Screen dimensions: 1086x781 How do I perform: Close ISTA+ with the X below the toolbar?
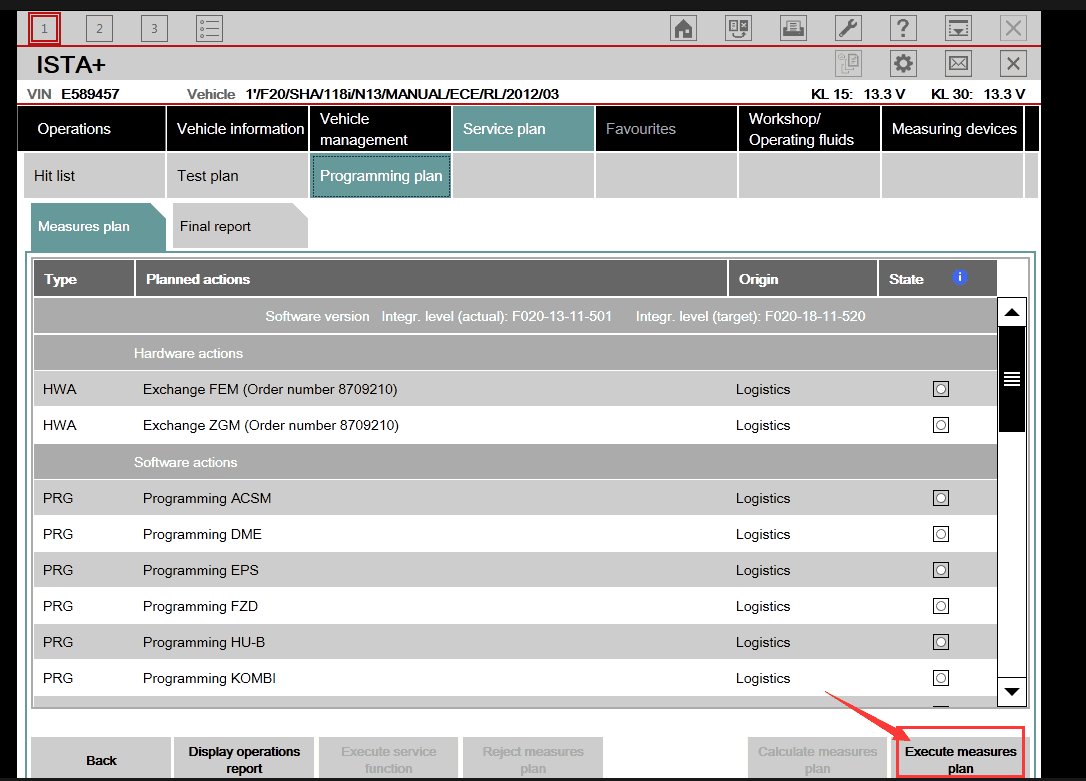(1013, 64)
